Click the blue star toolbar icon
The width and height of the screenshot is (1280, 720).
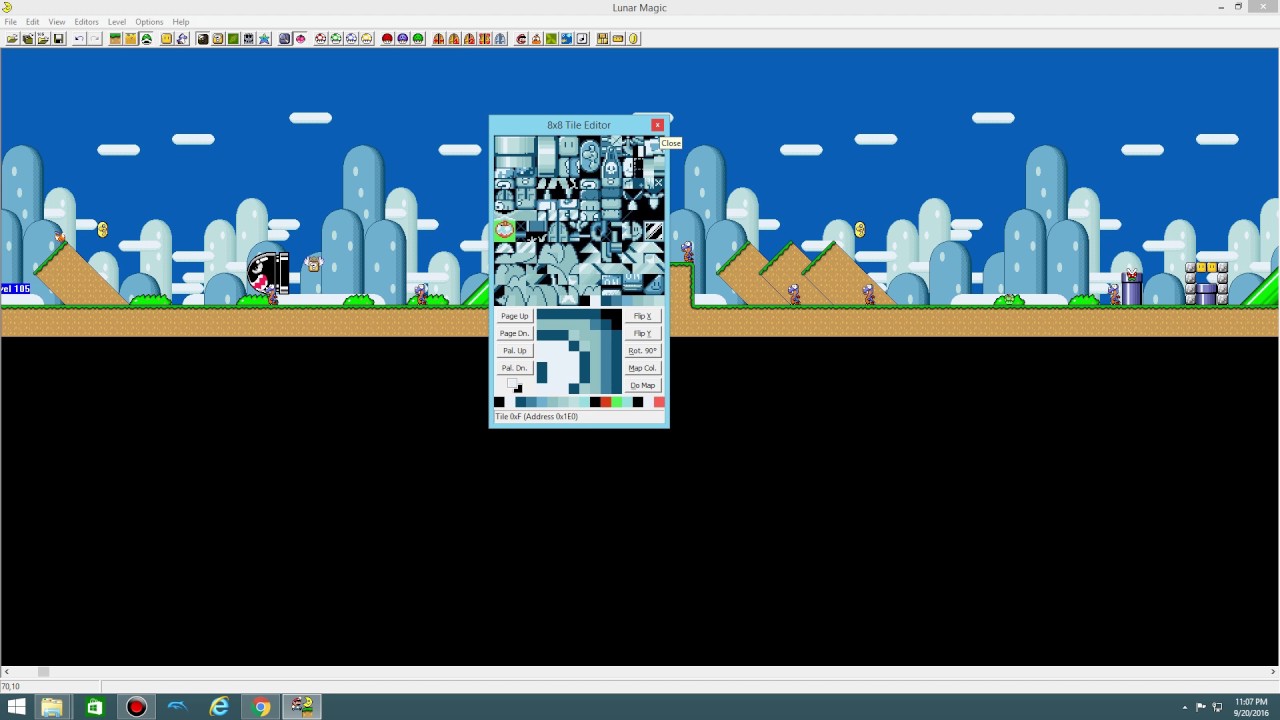264,39
